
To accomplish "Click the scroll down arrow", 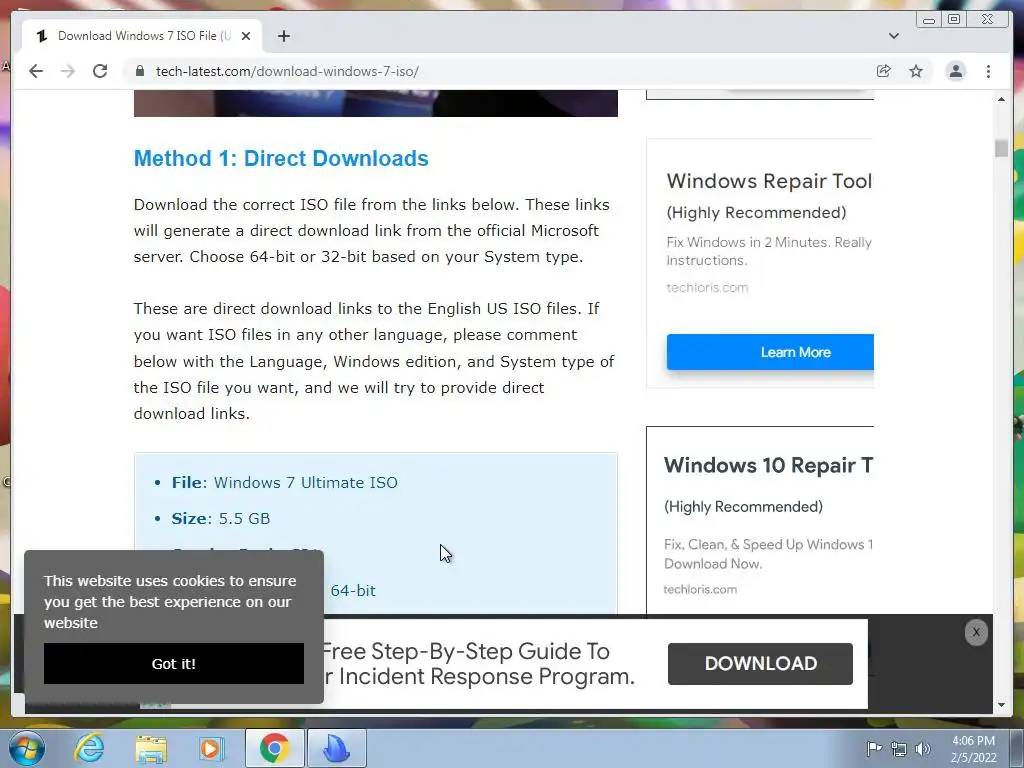I will coord(1001,705).
